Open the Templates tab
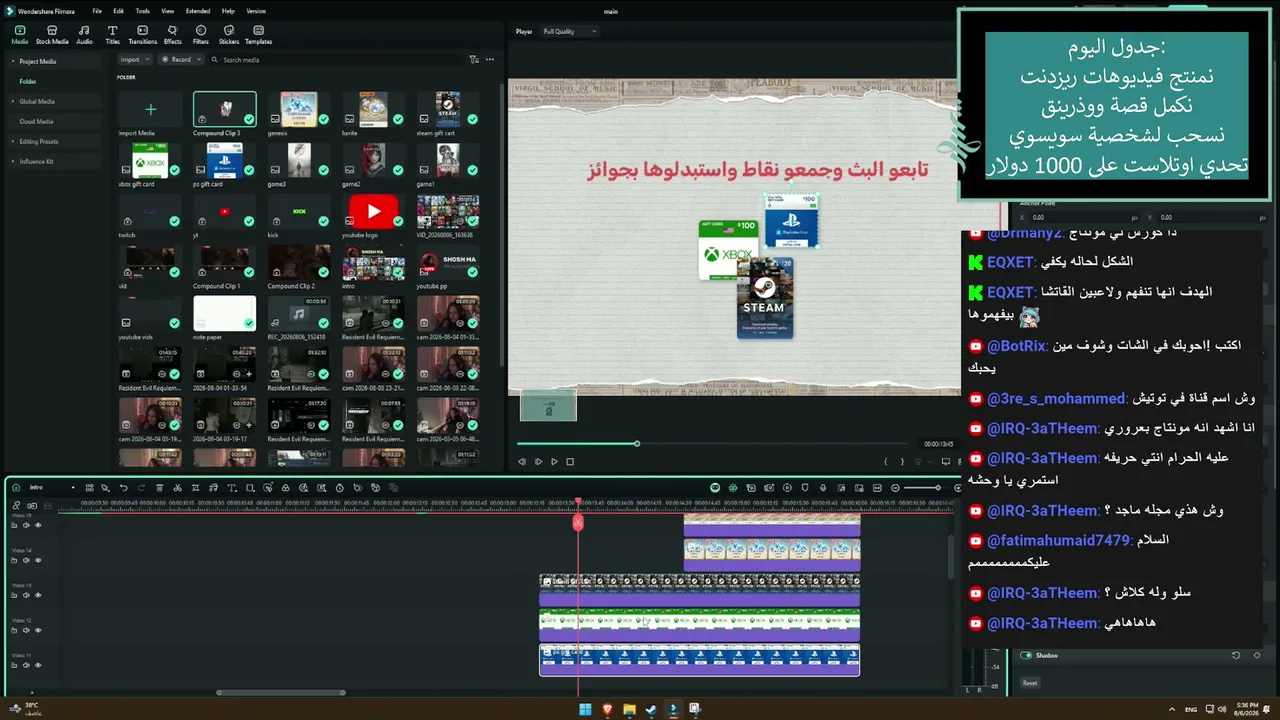This screenshot has height=720, width=1280. click(x=258, y=35)
